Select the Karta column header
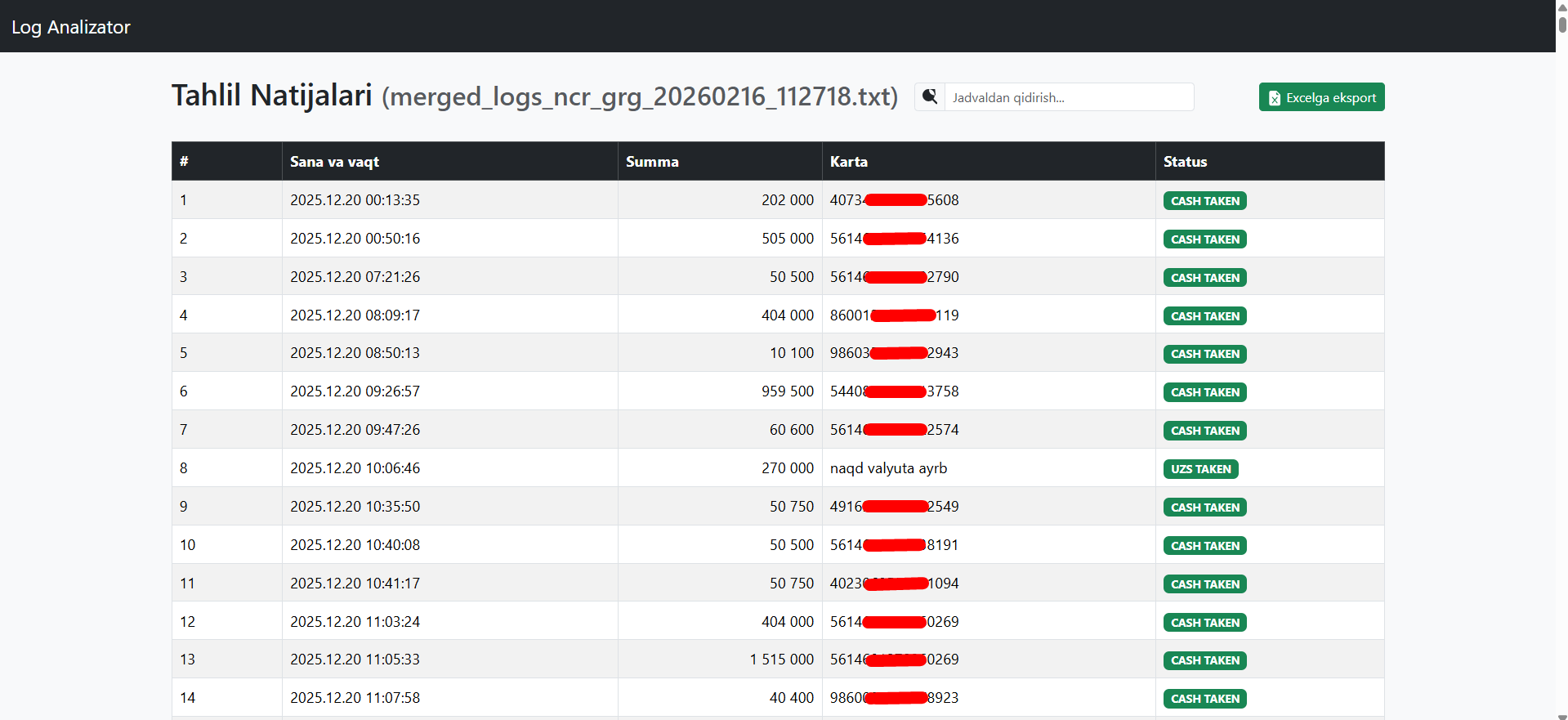This screenshot has width=1568, height=720. pyautogui.click(x=849, y=162)
